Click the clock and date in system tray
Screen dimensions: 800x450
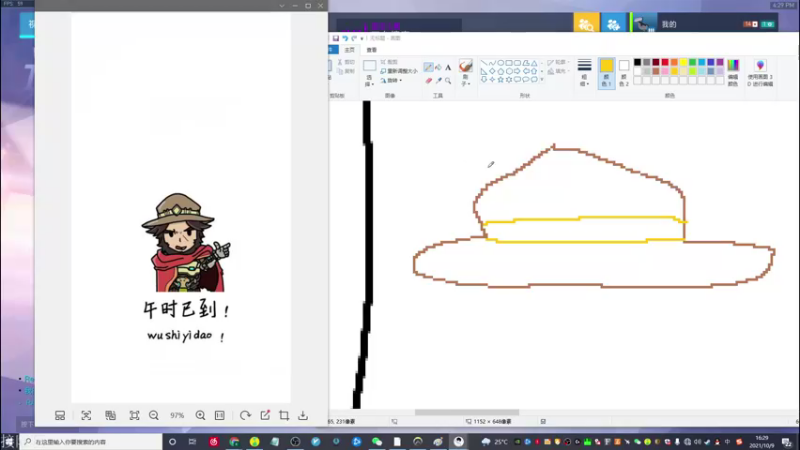click(762, 442)
